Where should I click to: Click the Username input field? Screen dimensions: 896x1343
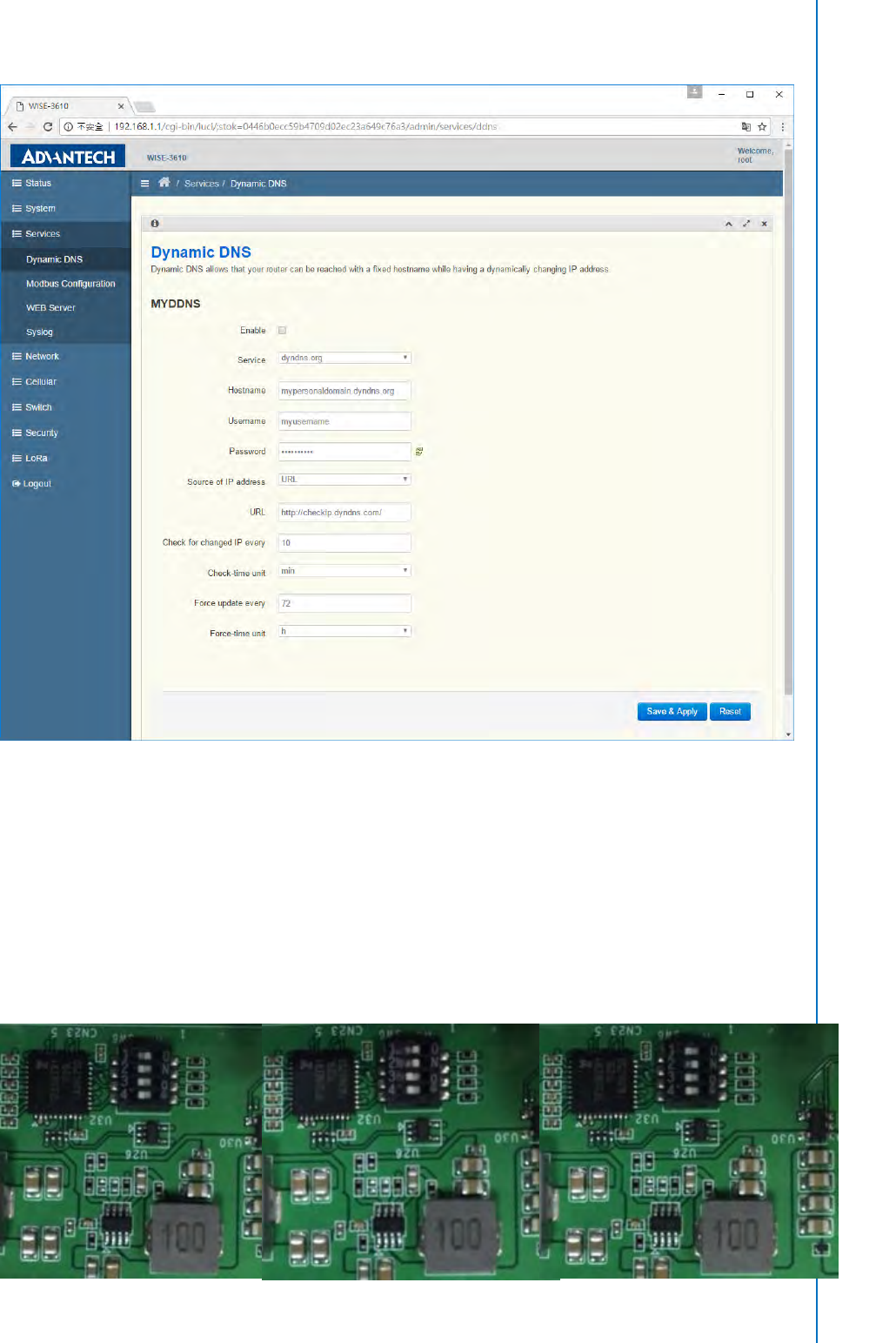click(344, 421)
